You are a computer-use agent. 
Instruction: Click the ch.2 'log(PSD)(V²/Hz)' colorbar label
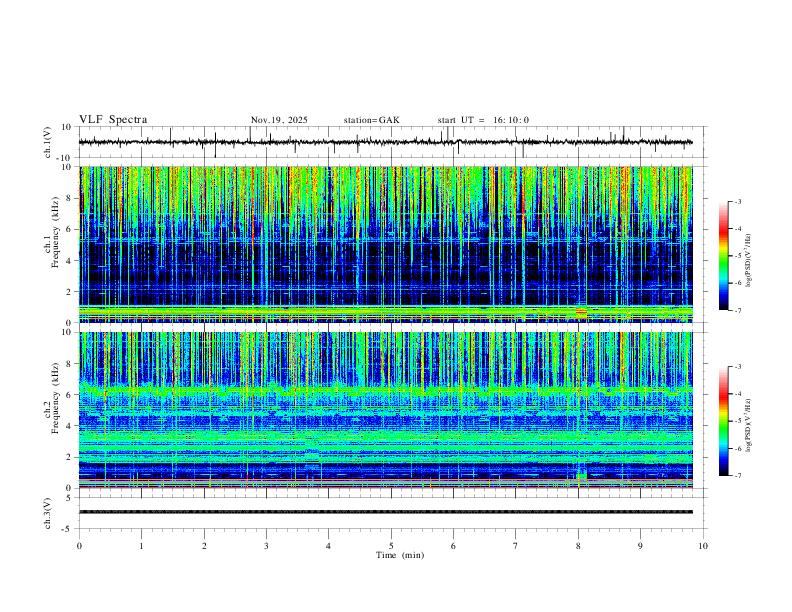(749, 425)
